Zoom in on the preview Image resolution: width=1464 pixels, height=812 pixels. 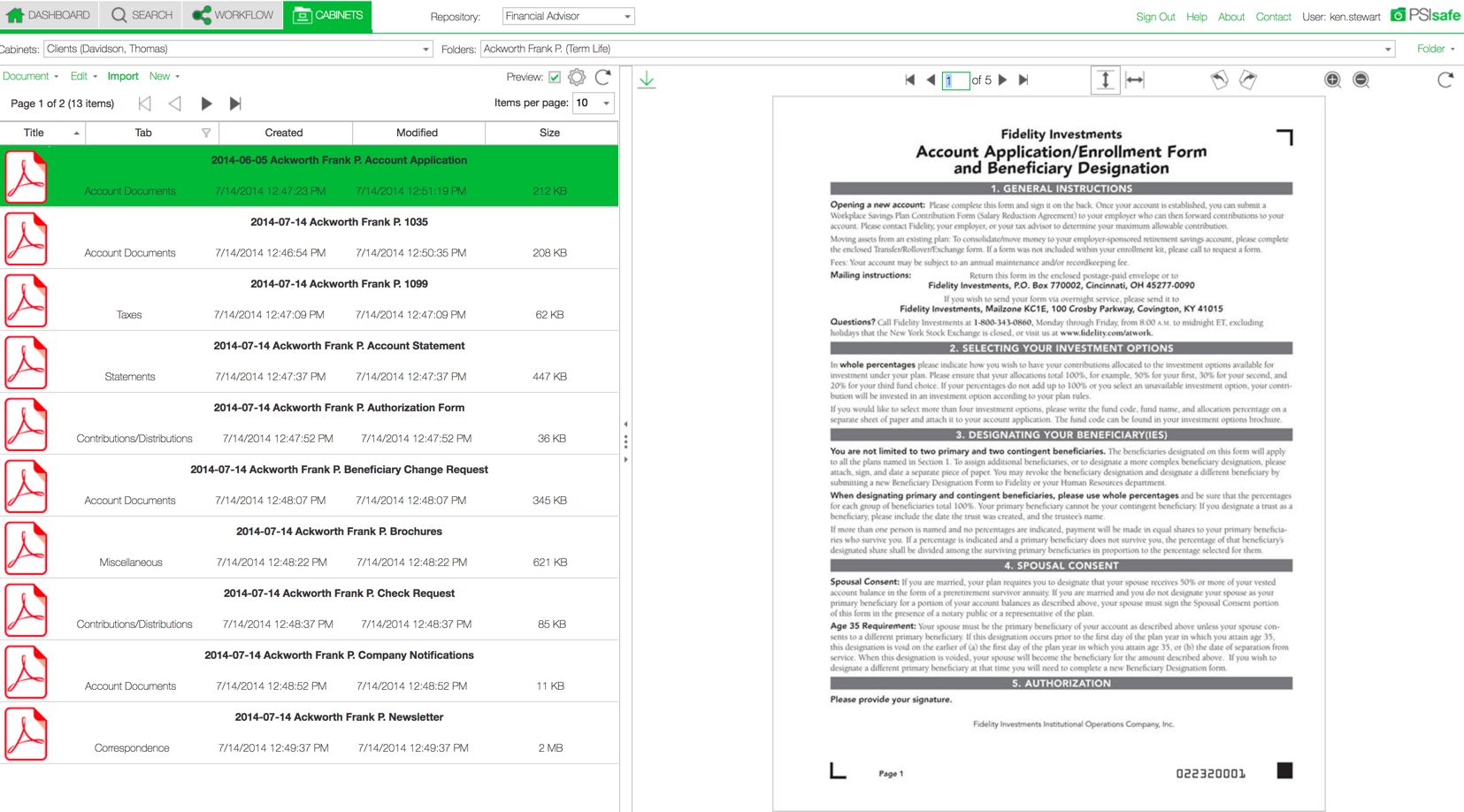(1332, 80)
